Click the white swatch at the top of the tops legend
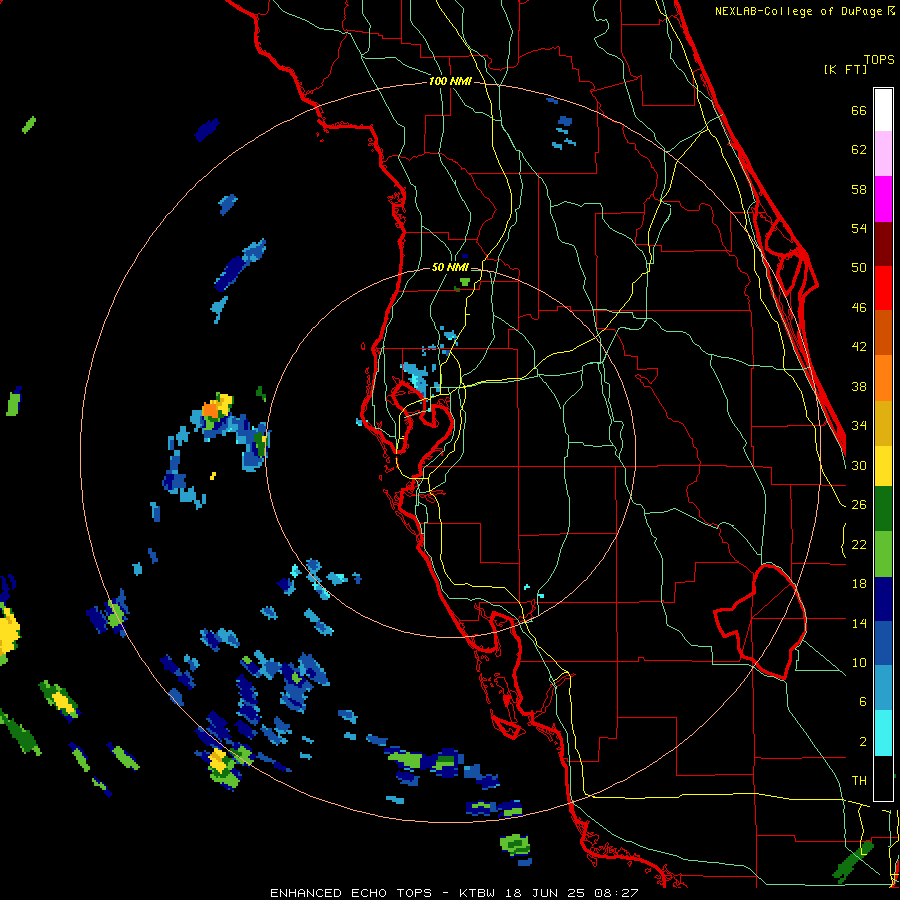900x900 pixels. pyautogui.click(x=883, y=110)
